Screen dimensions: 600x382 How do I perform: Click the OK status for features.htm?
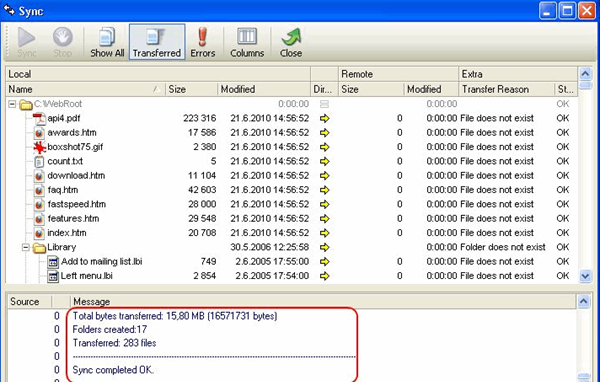pos(562,219)
